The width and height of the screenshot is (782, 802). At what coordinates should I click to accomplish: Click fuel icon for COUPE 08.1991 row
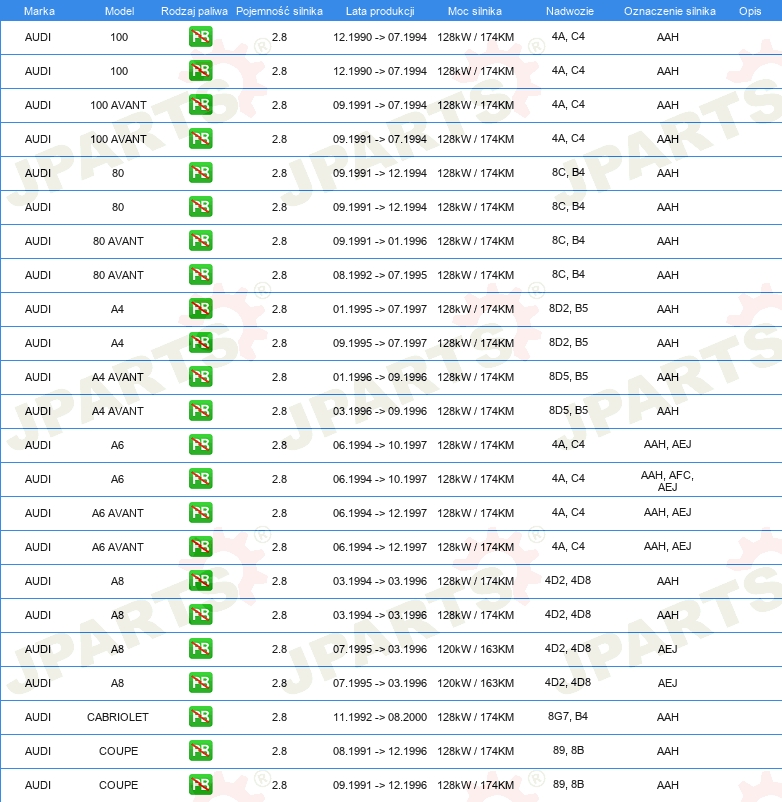point(200,750)
